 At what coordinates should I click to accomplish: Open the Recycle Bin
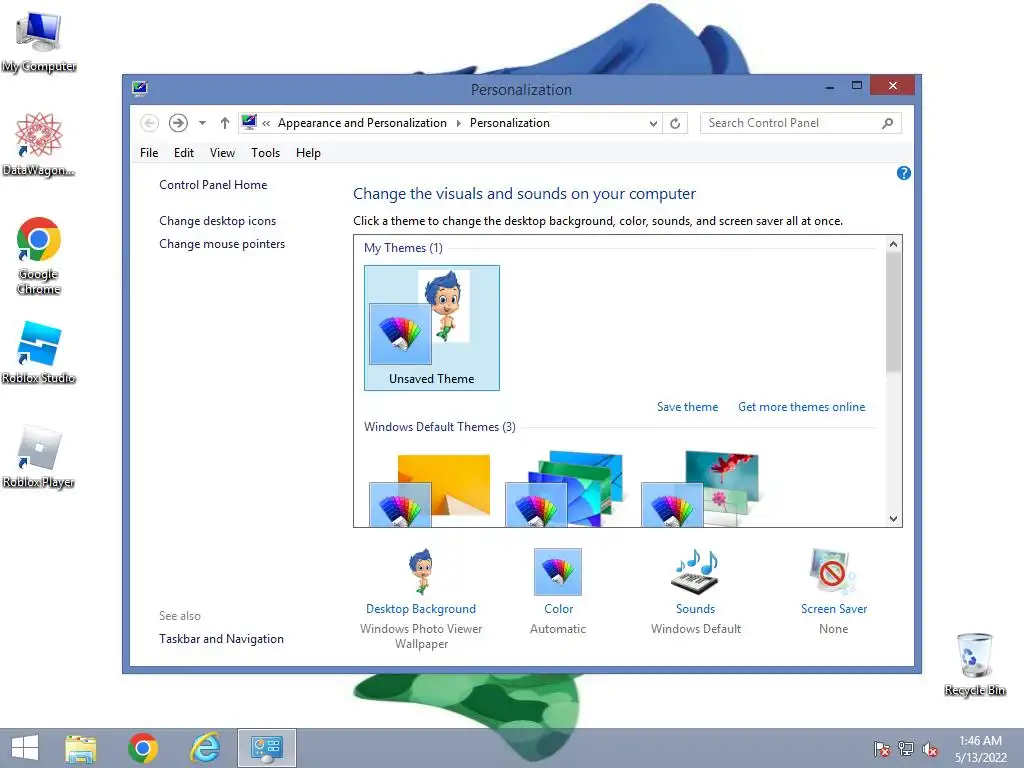coord(974,664)
